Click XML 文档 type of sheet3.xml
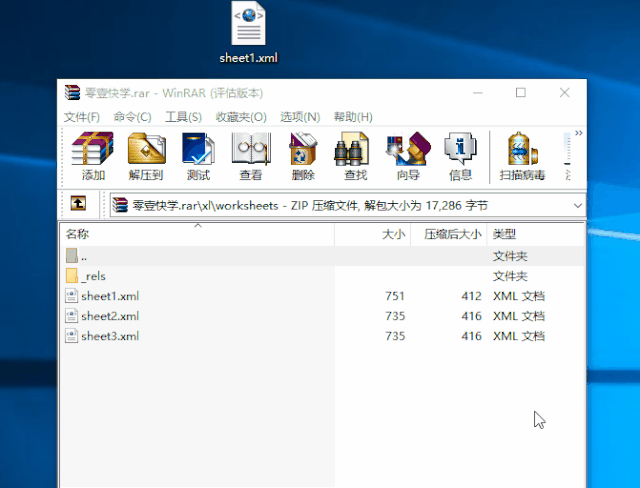 (519, 336)
